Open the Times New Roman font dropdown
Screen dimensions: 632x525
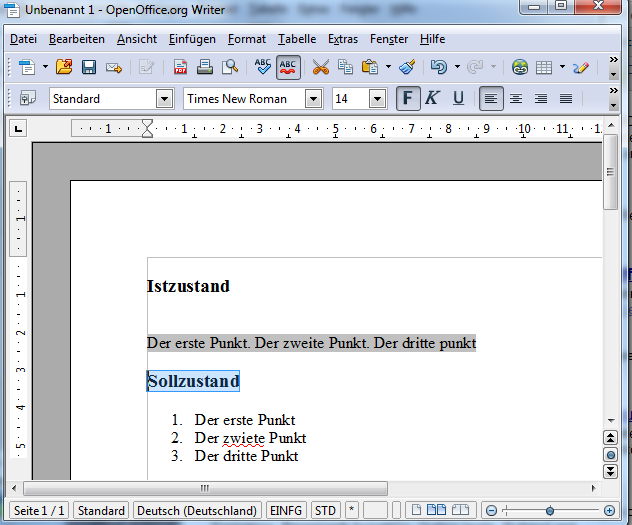tap(313, 98)
